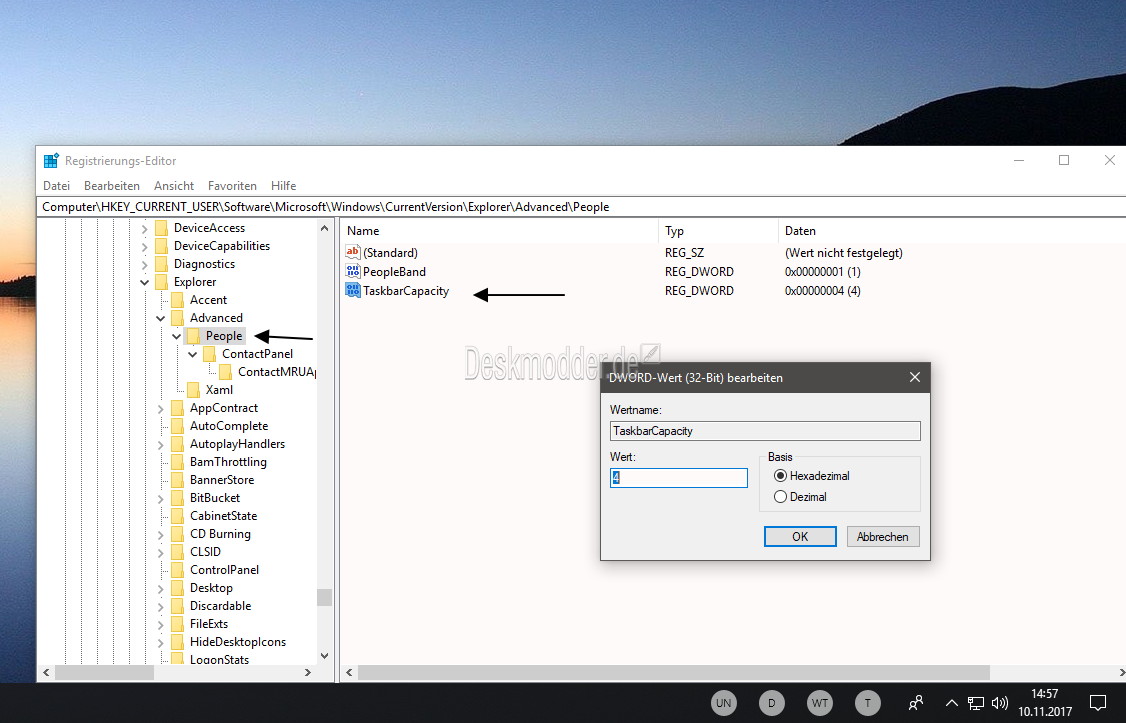Click the volume speaker tray icon
Viewport: 1126px width, 723px height.
tap(999, 703)
